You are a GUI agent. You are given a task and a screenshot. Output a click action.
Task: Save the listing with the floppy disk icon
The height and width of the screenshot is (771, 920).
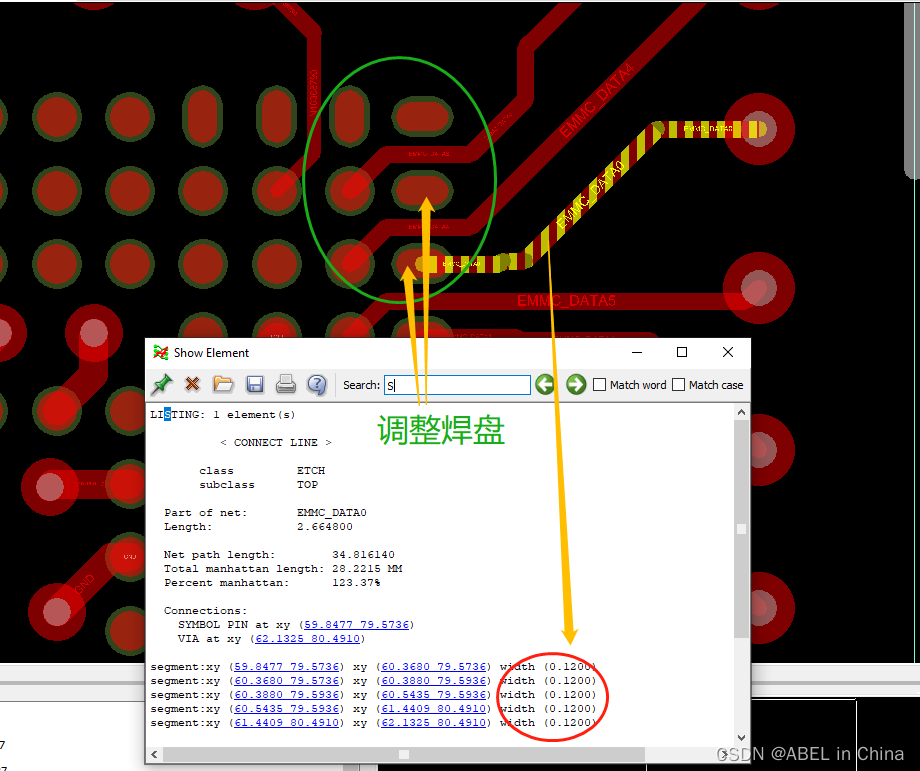(x=255, y=384)
